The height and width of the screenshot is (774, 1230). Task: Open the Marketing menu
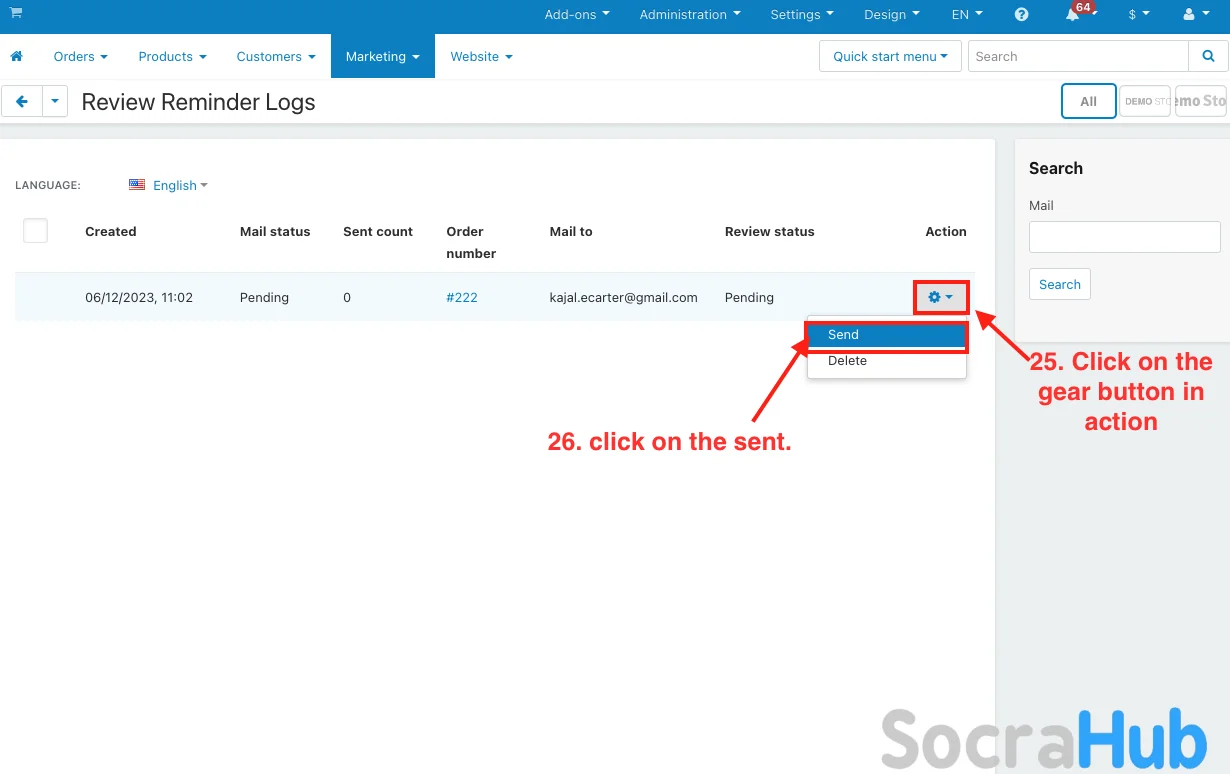(x=383, y=56)
